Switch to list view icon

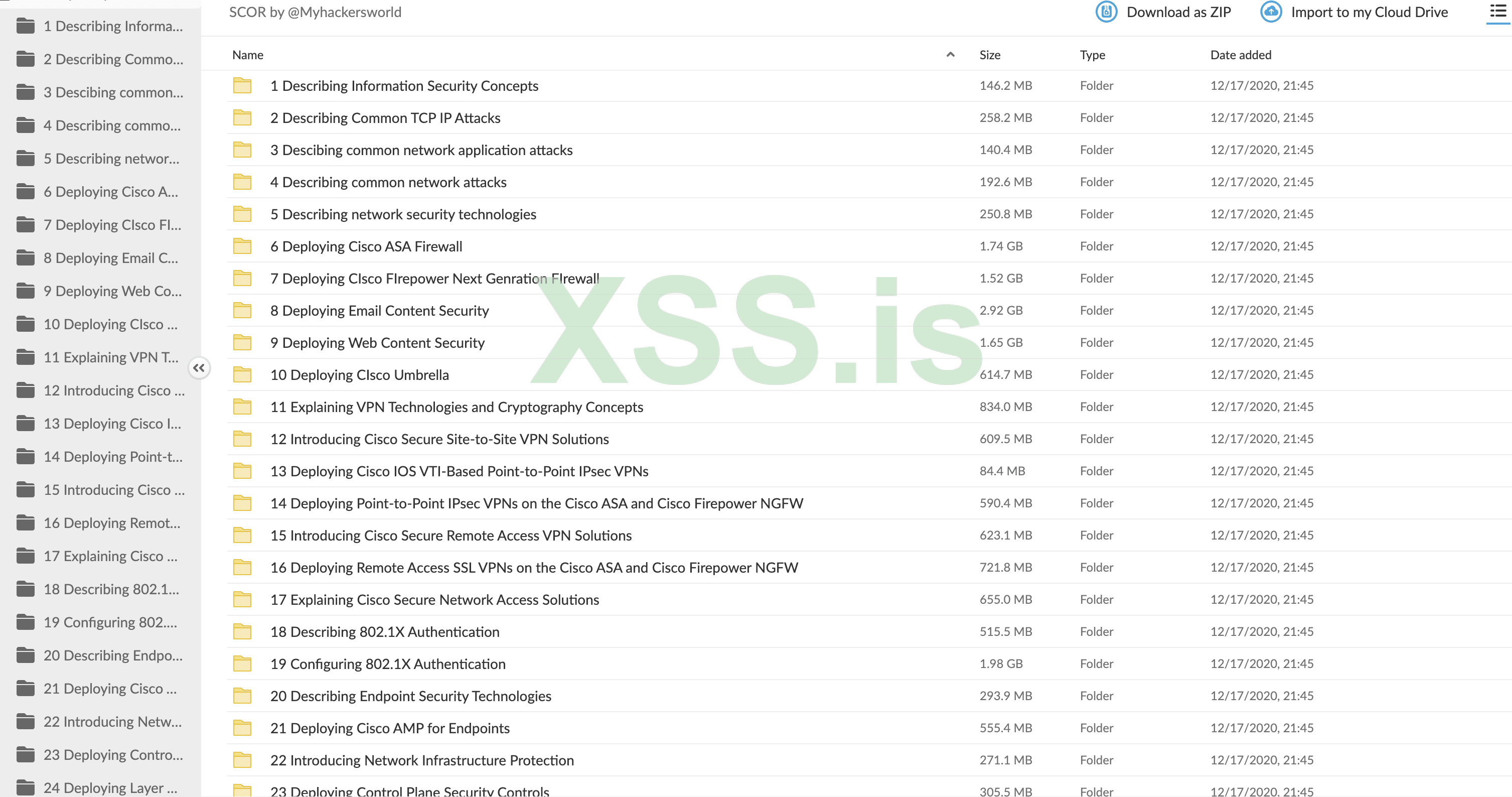click(x=1497, y=11)
